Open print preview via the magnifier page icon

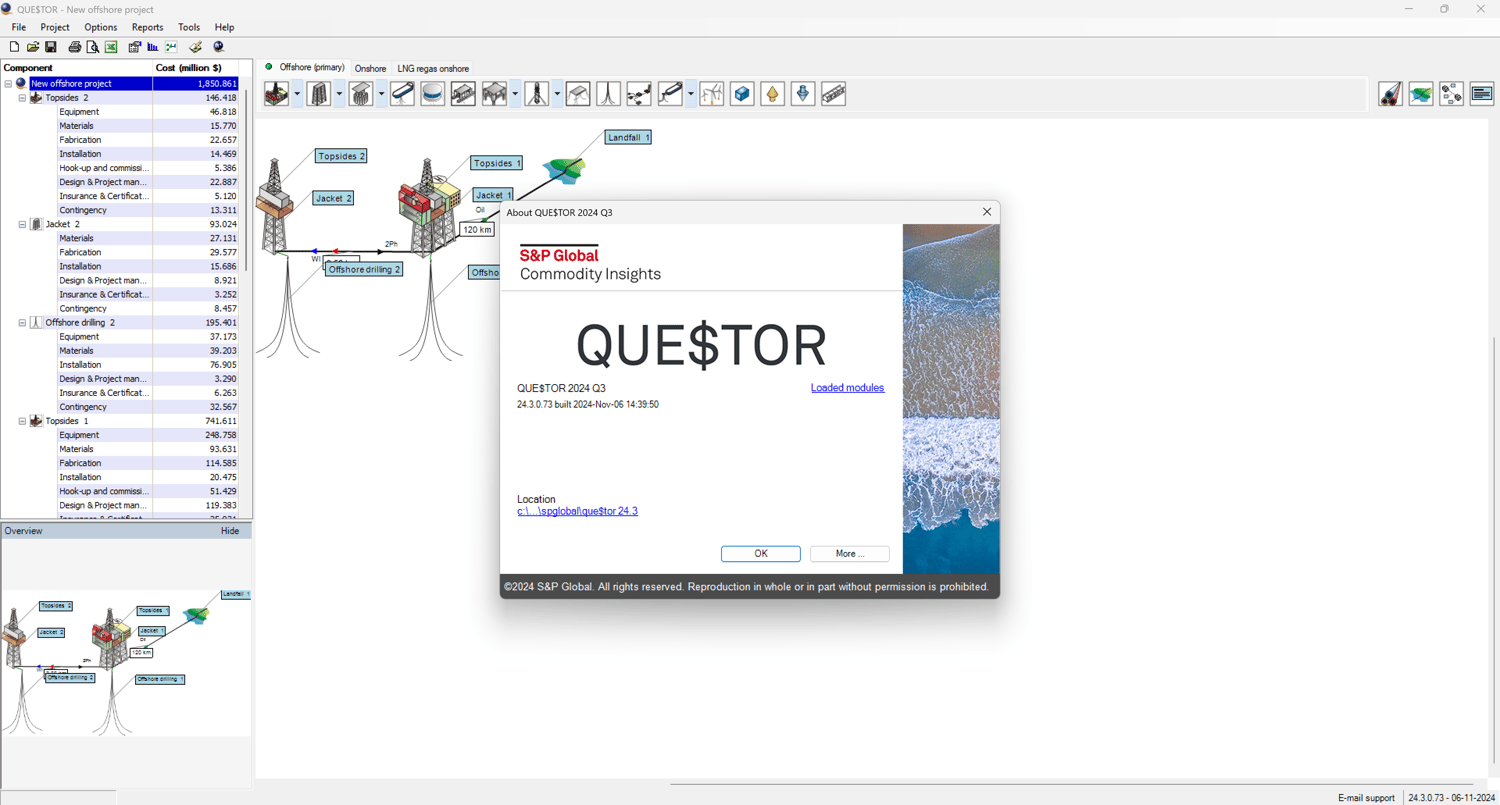click(x=92, y=47)
